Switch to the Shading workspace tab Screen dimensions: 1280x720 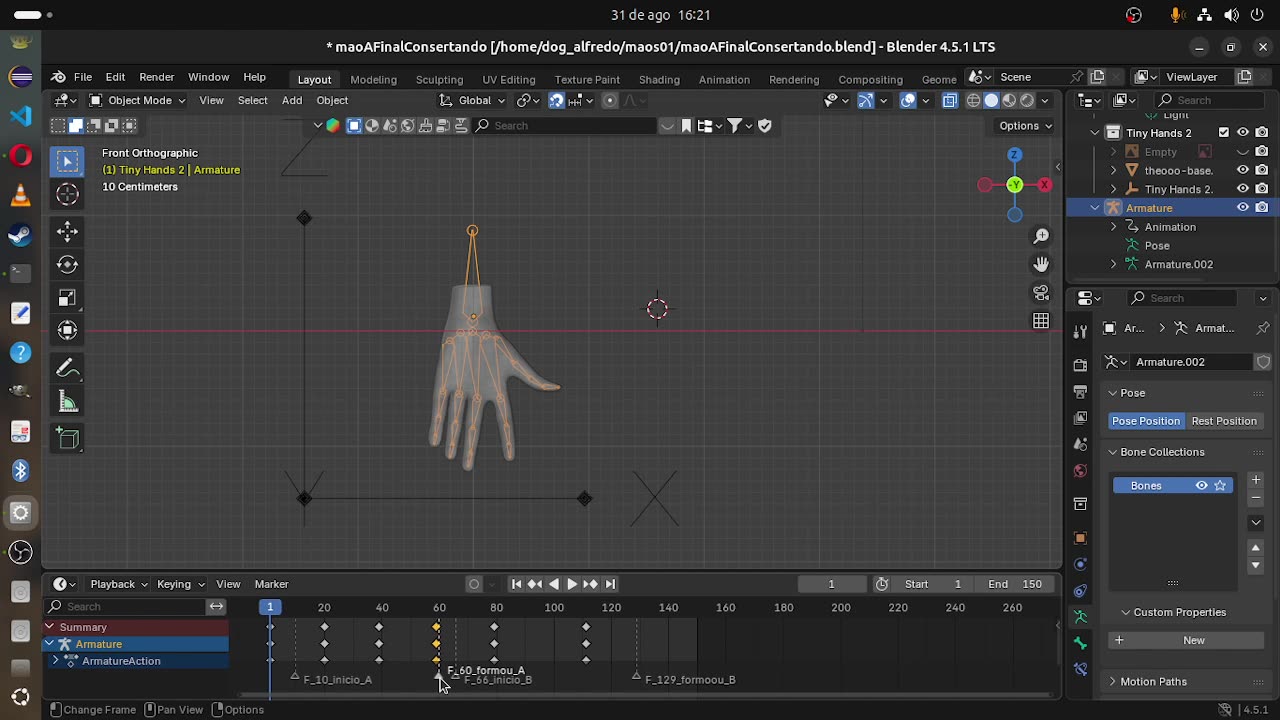(x=659, y=79)
